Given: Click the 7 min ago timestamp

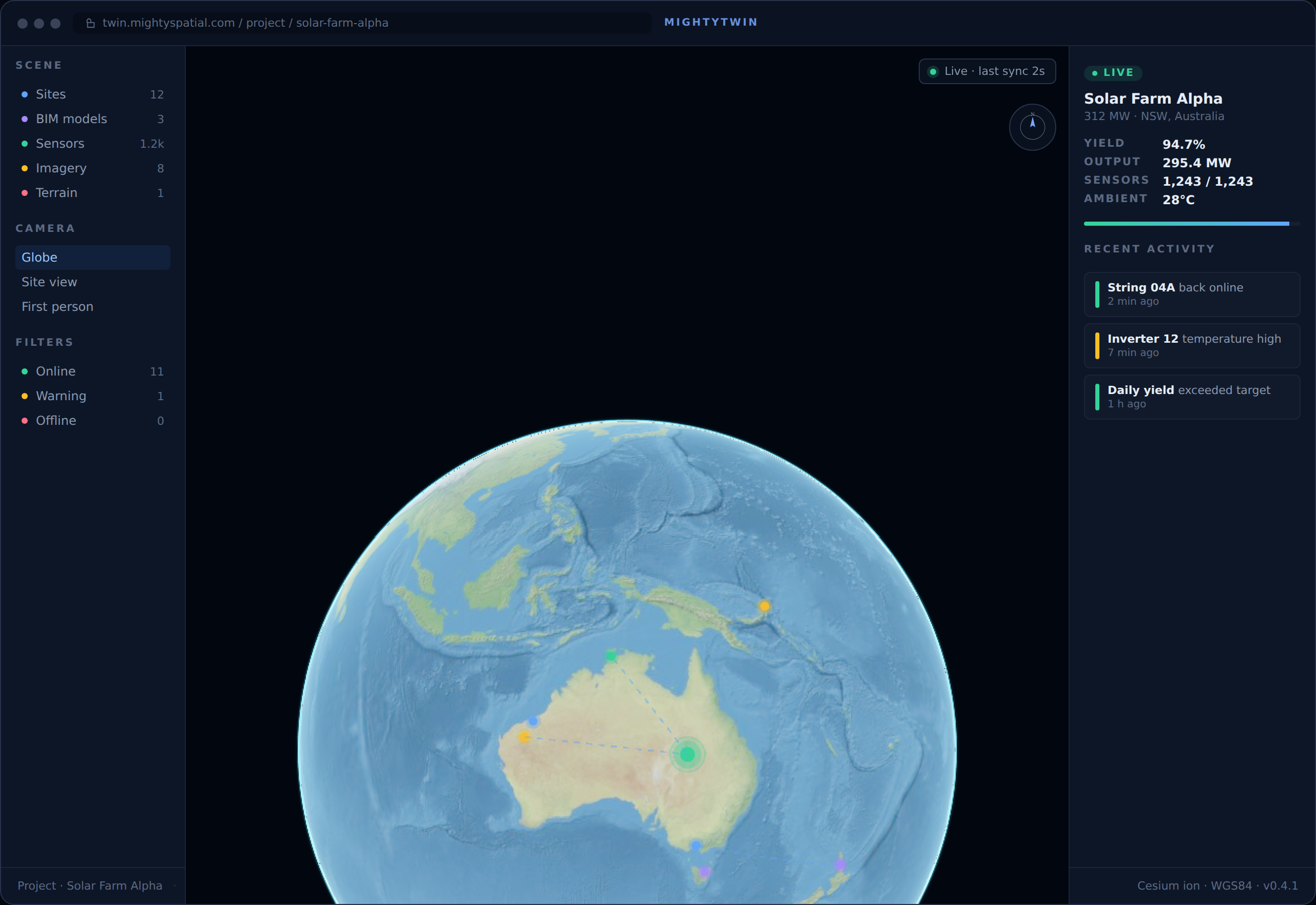Looking at the screenshot, I should (1133, 352).
